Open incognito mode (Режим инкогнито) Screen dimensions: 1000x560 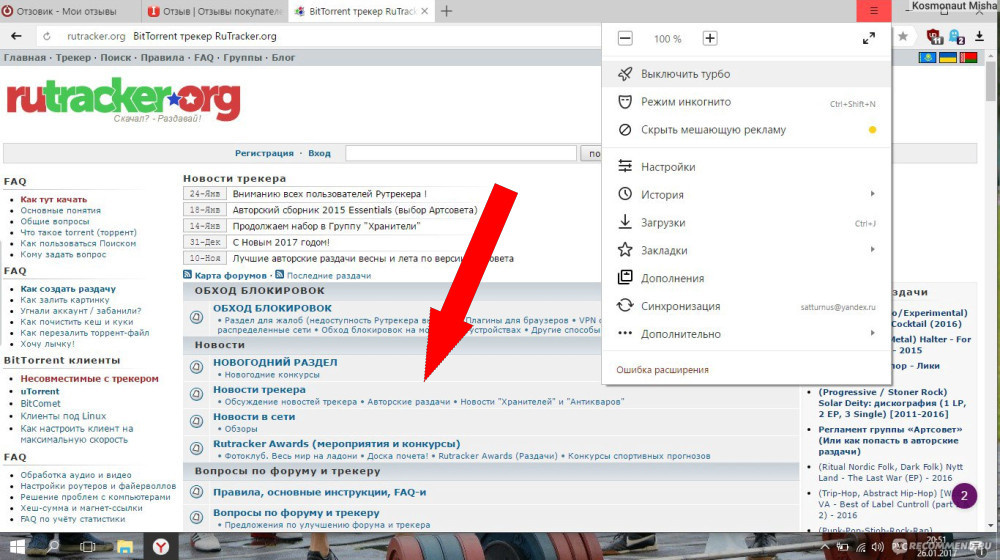(x=746, y=102)
